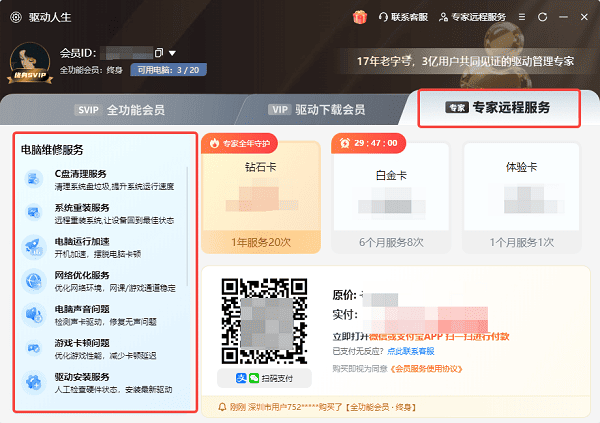Screen dimensions: 600x423
Task: Click the C盘清理服务 icon
Action: [x=34, y=179]
